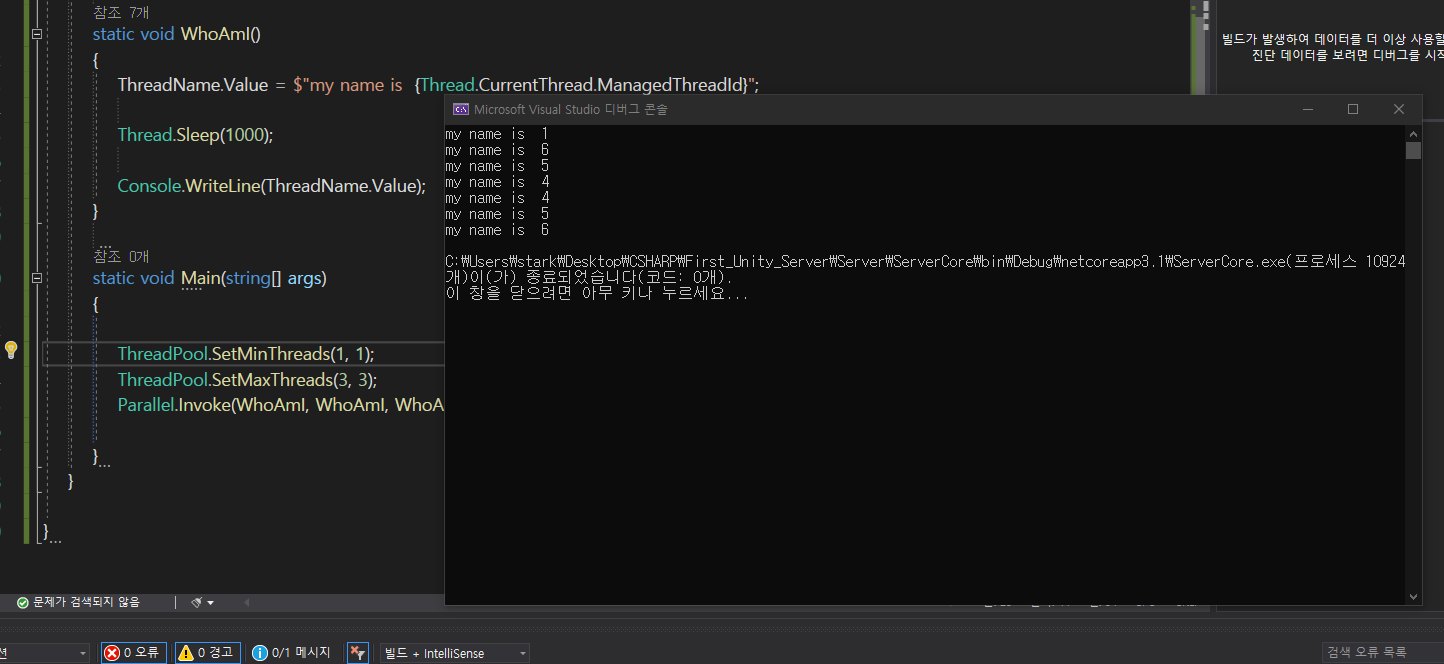Click the clear build filter icon
1444x664 pixels.
[x=358, y=653]
